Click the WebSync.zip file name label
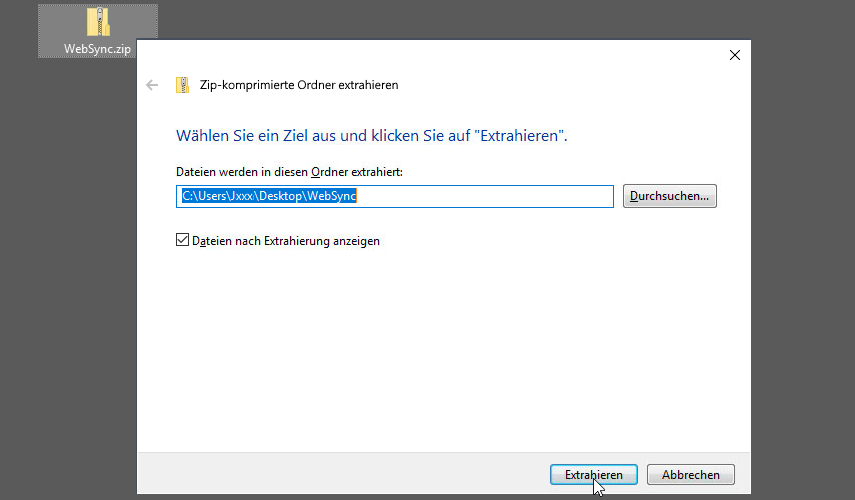The image size is (855, 500). click(97, 49)
